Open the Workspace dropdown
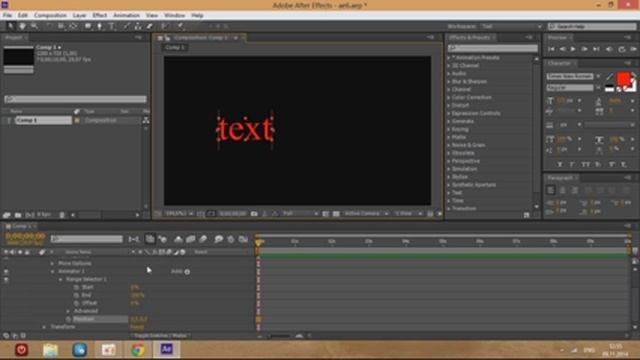Screen dimensions: 640x360 tap(512, 26)
